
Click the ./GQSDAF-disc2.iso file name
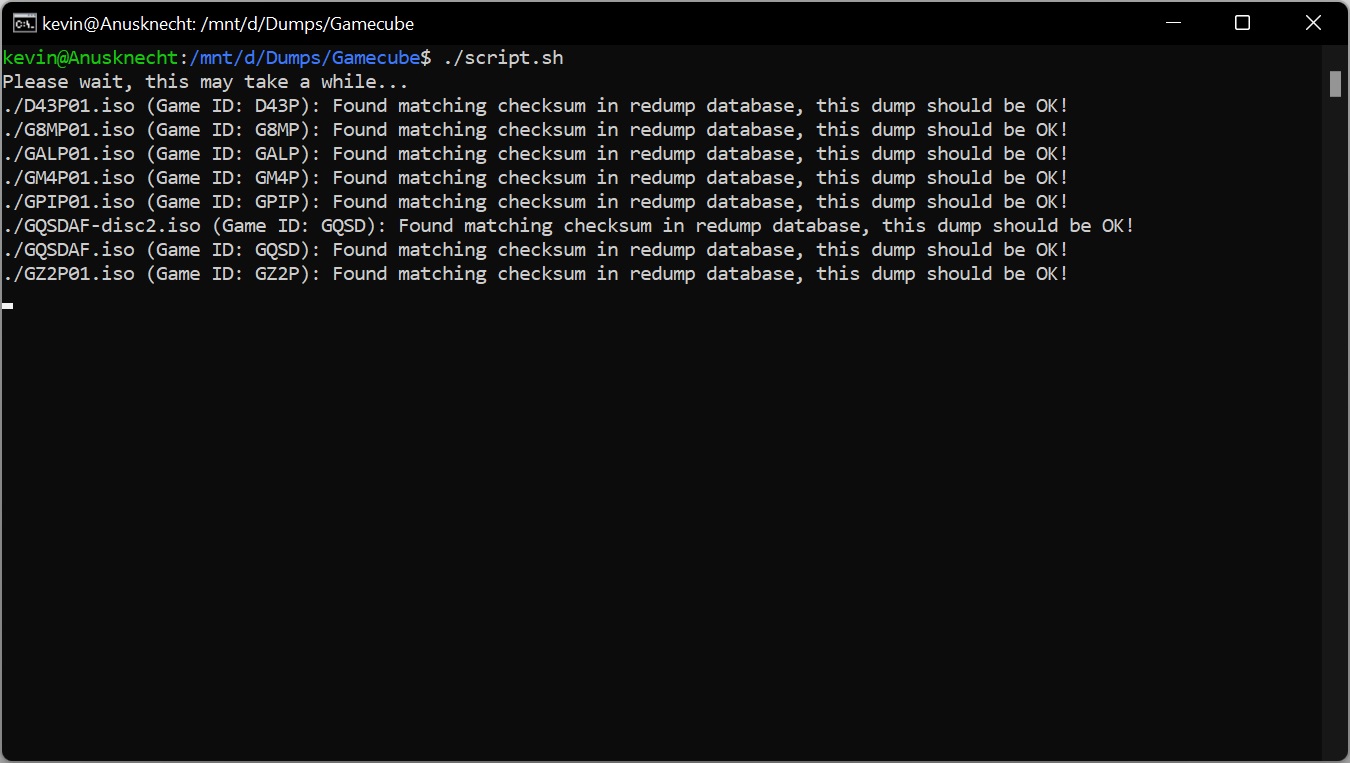pyautogui.click(x=101, y=226)
